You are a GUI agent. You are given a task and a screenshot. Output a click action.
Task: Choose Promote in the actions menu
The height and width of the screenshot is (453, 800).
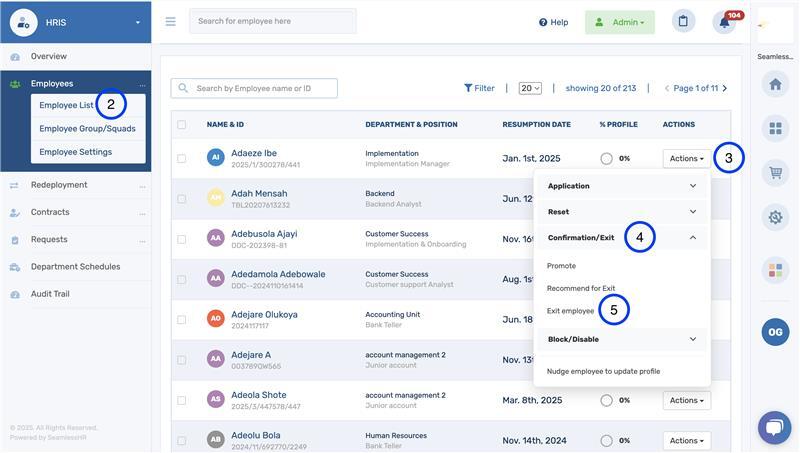(561, 266)
